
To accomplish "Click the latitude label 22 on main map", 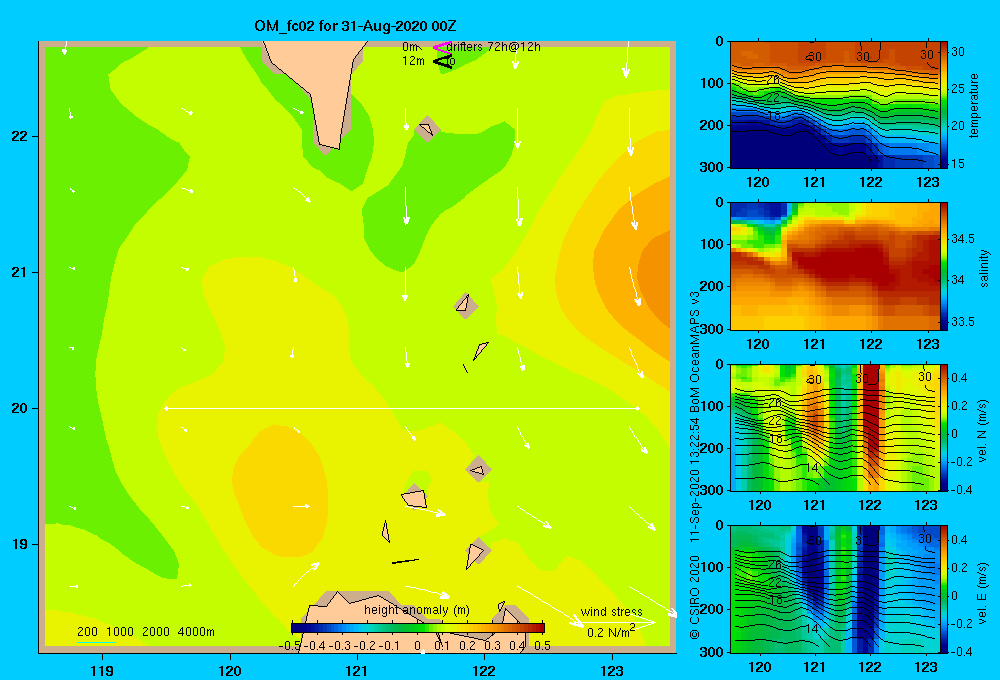I will tap(19, 136).
